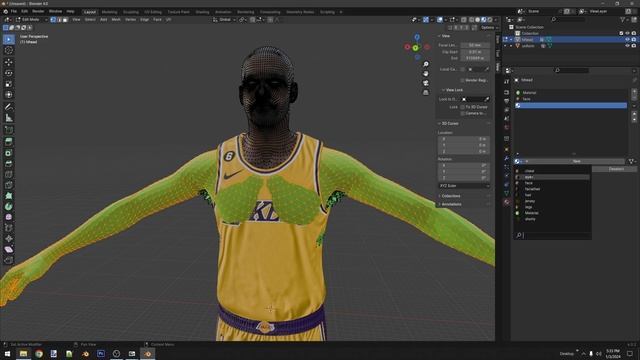This screenshot has height=360, width=640.
Task: Open the Edit Mode dropdown
Action: point(31,20)
